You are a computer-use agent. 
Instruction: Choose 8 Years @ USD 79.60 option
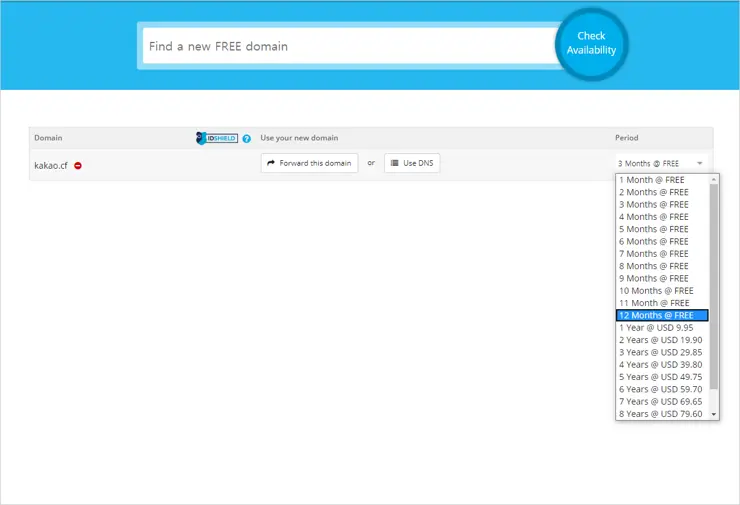pyautogui.click(x=661, y=414)
